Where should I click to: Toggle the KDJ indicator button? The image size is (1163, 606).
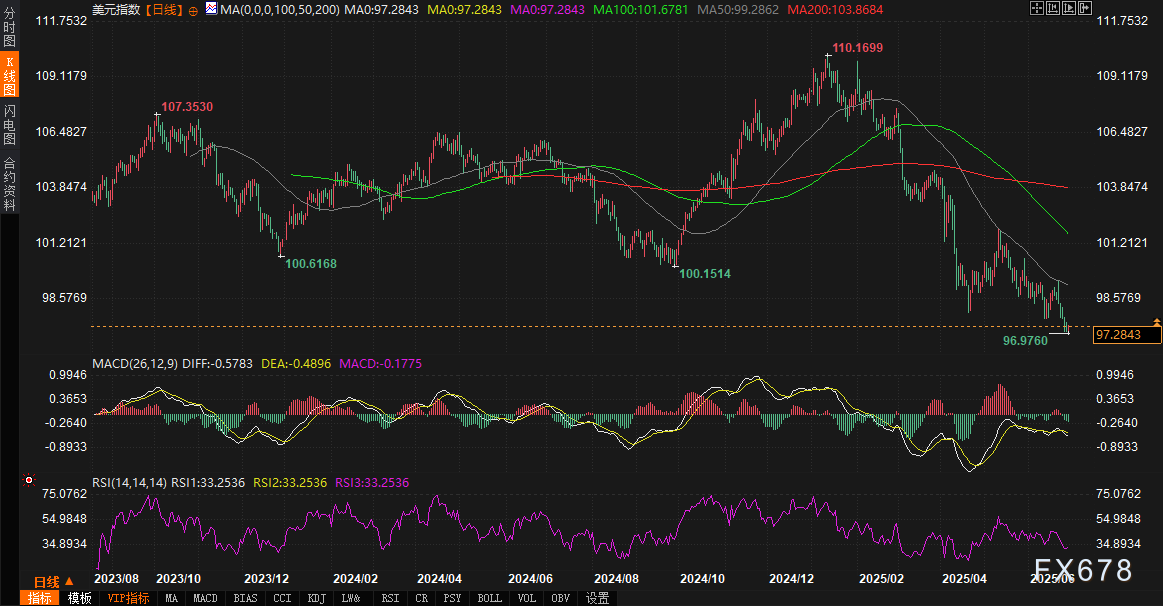(x=316, y=598)
